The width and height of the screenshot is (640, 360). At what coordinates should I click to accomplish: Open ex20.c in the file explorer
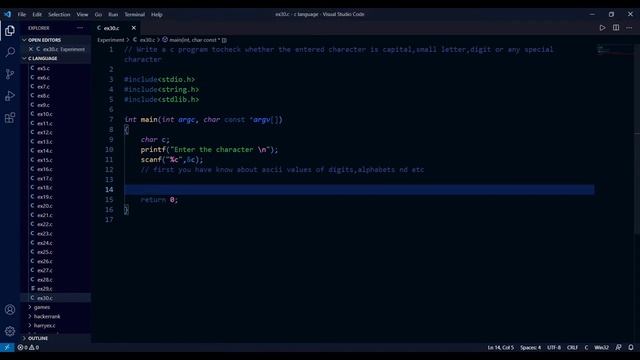(x=44, y=206)
